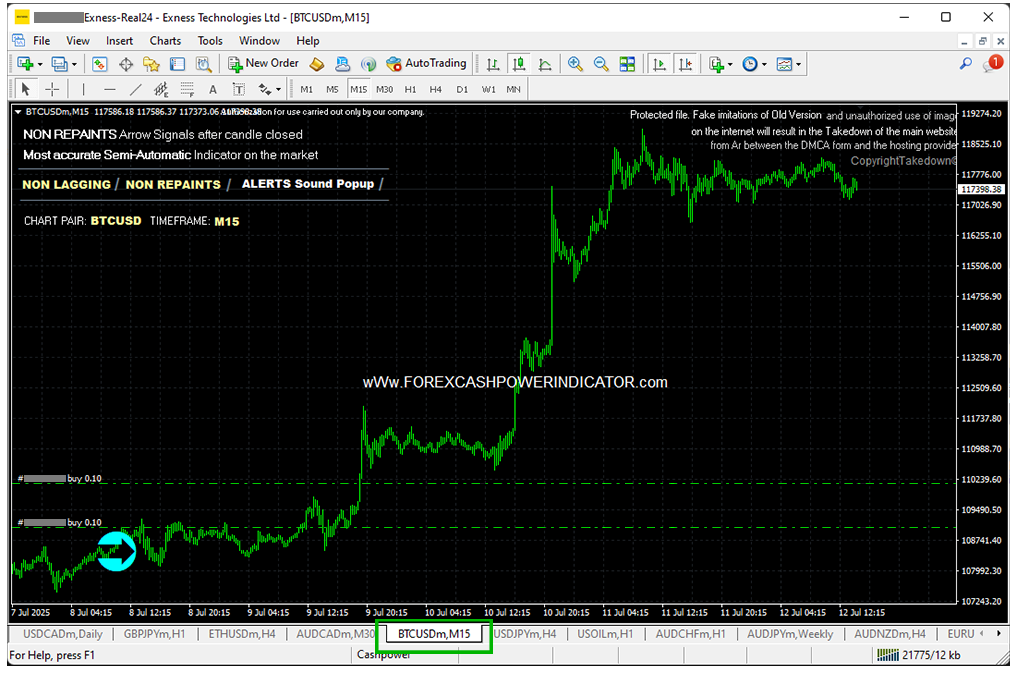Open the Navigator panel (star folder icon)
This screenshot has width=1017, height=675.
pyautogui.click(x=151, y=64)
